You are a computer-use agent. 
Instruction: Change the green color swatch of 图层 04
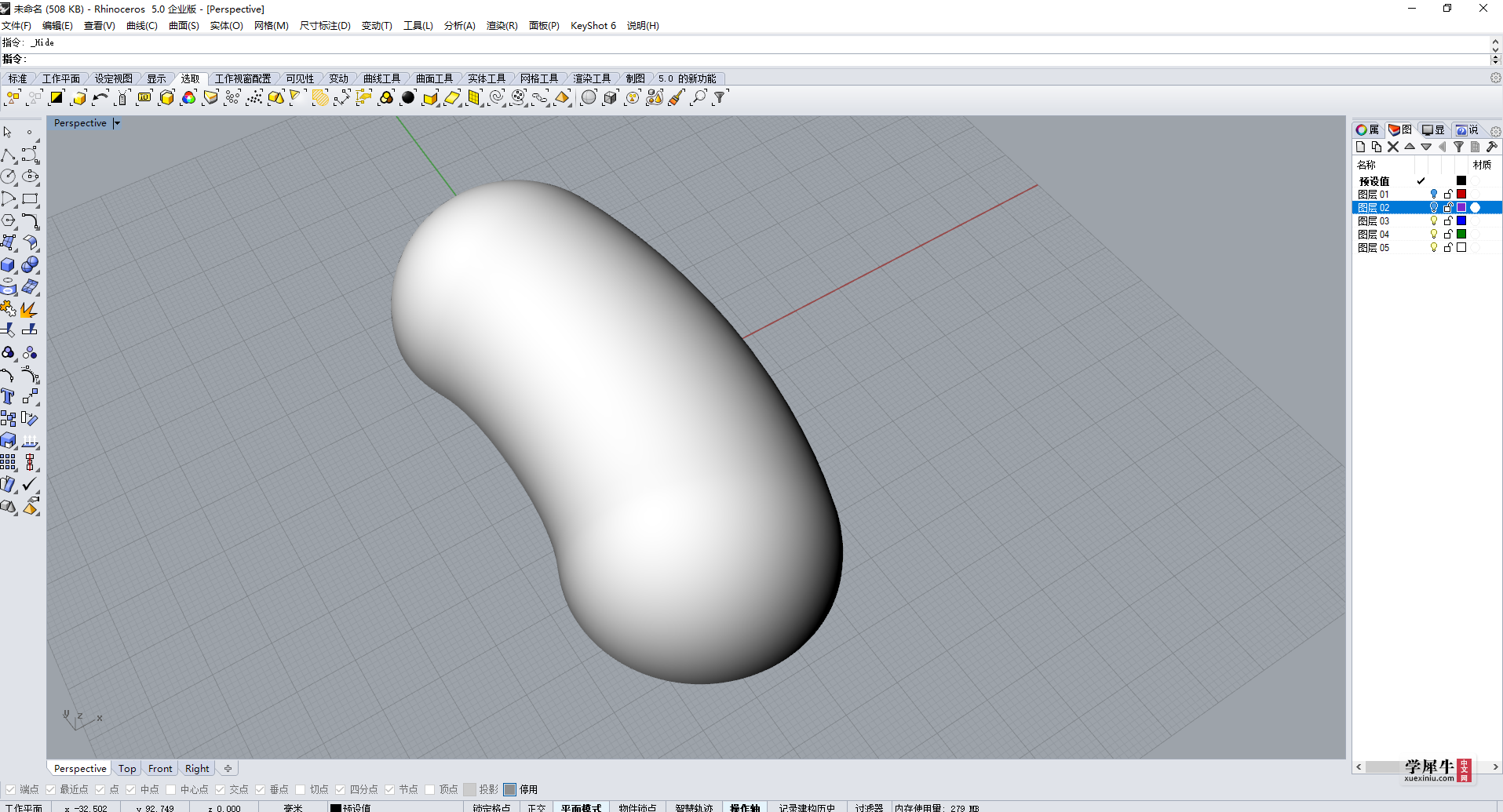pyautogui.click(x=1461, y=234)
